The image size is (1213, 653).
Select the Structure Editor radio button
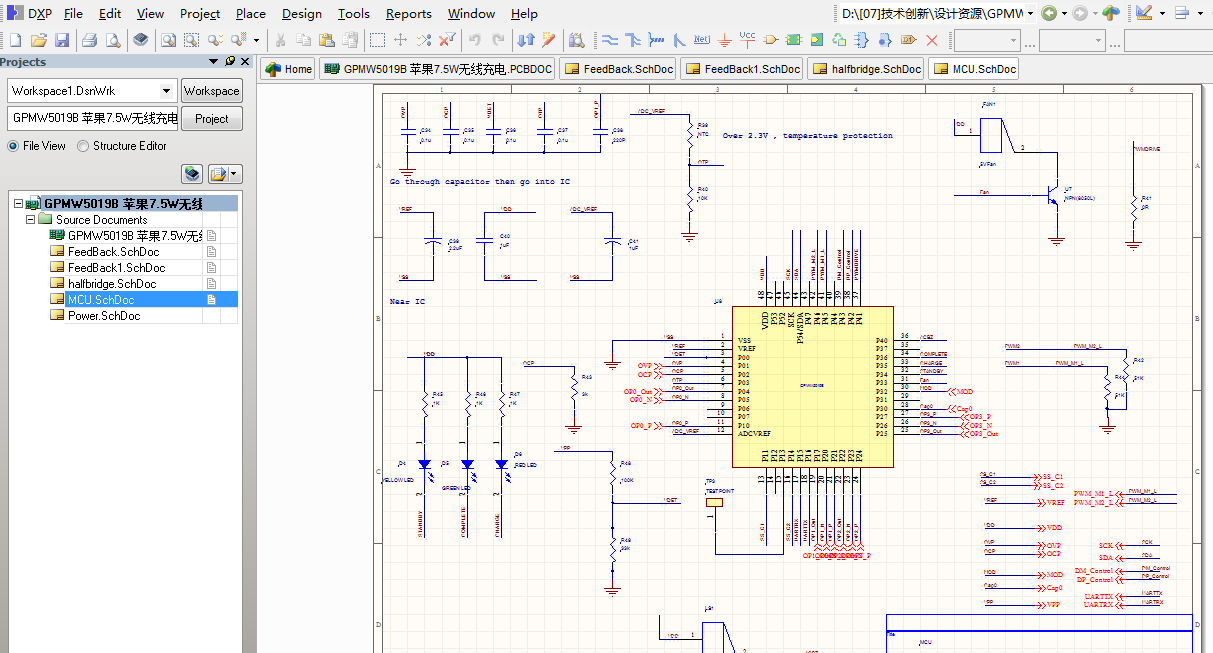click(x=83, y=146)
